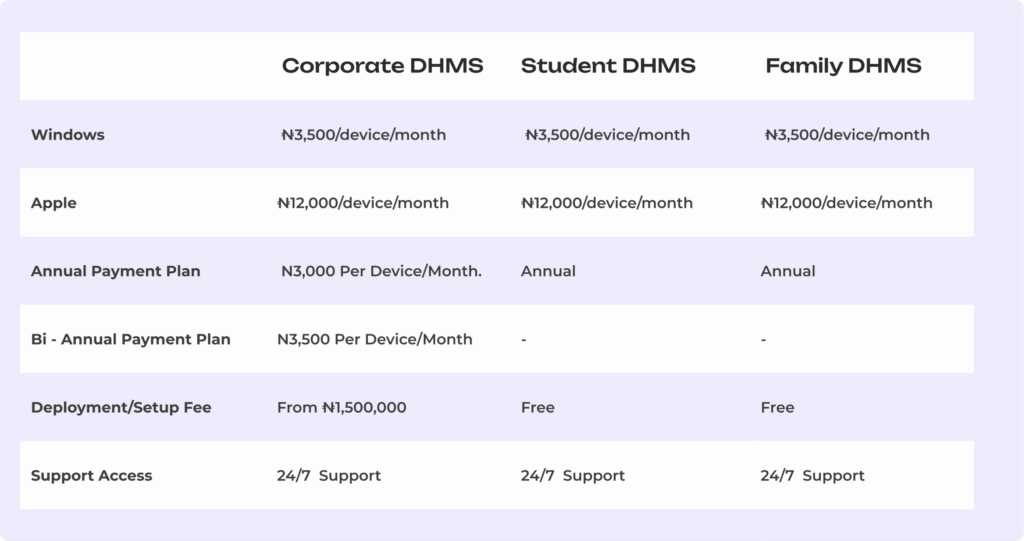Click the N3,000 Per Device/Month. text
Viewport: 1024px width, 541px height.
coord(381,271)
